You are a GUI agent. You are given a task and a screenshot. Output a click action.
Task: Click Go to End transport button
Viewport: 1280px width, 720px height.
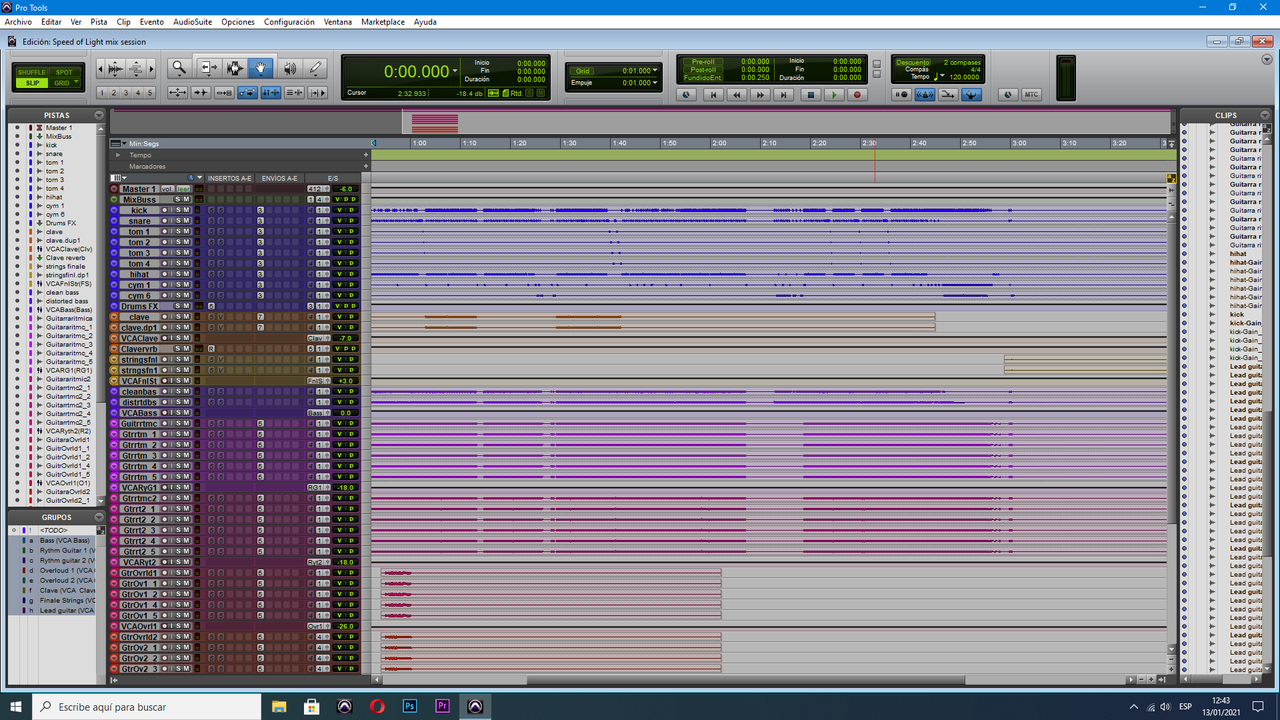click(783, 95)
